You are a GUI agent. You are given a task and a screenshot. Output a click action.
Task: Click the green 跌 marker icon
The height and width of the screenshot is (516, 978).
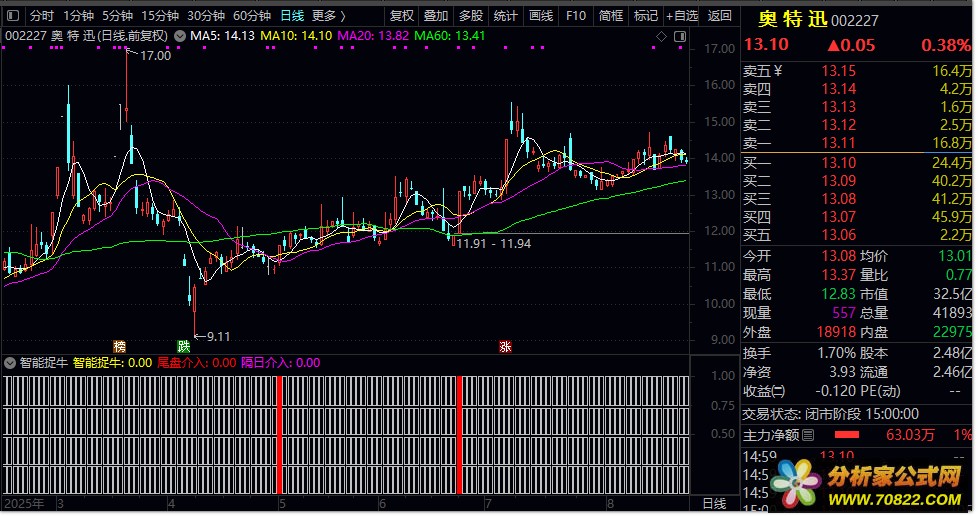[x=184, y=346]
